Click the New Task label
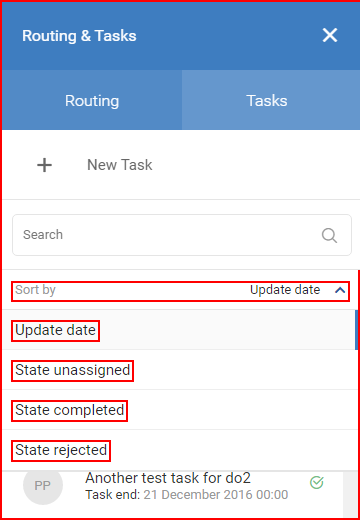This screenshot has height=520, width=360. tap(120, 165)
